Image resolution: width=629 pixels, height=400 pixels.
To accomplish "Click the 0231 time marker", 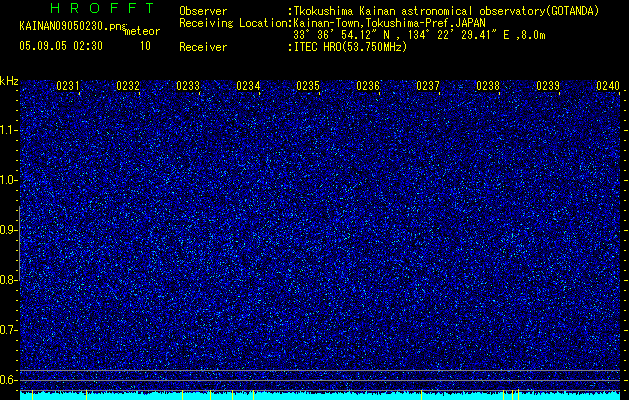I will 67,86.
